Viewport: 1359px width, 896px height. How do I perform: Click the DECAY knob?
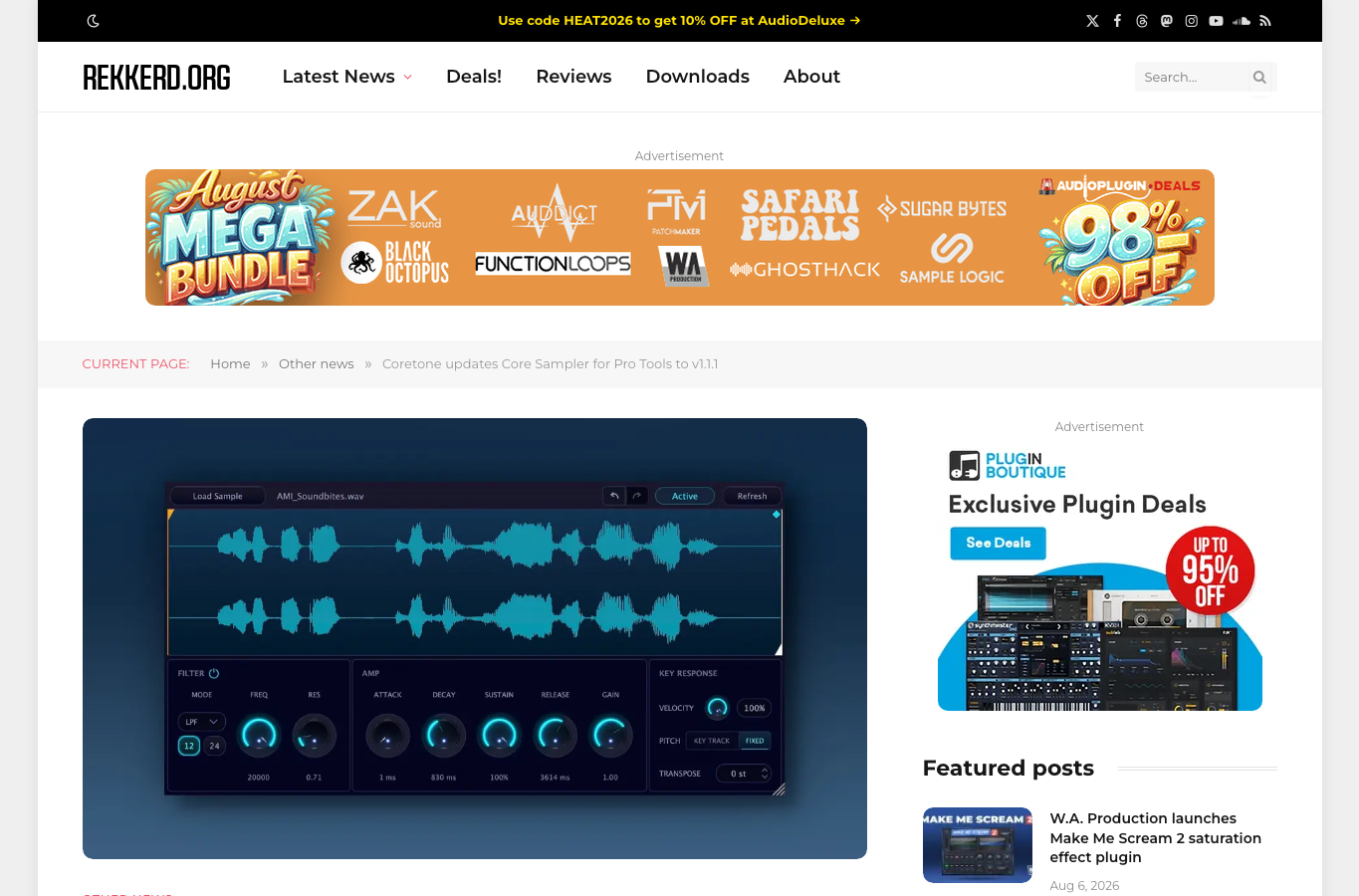[x=444, y=736]
